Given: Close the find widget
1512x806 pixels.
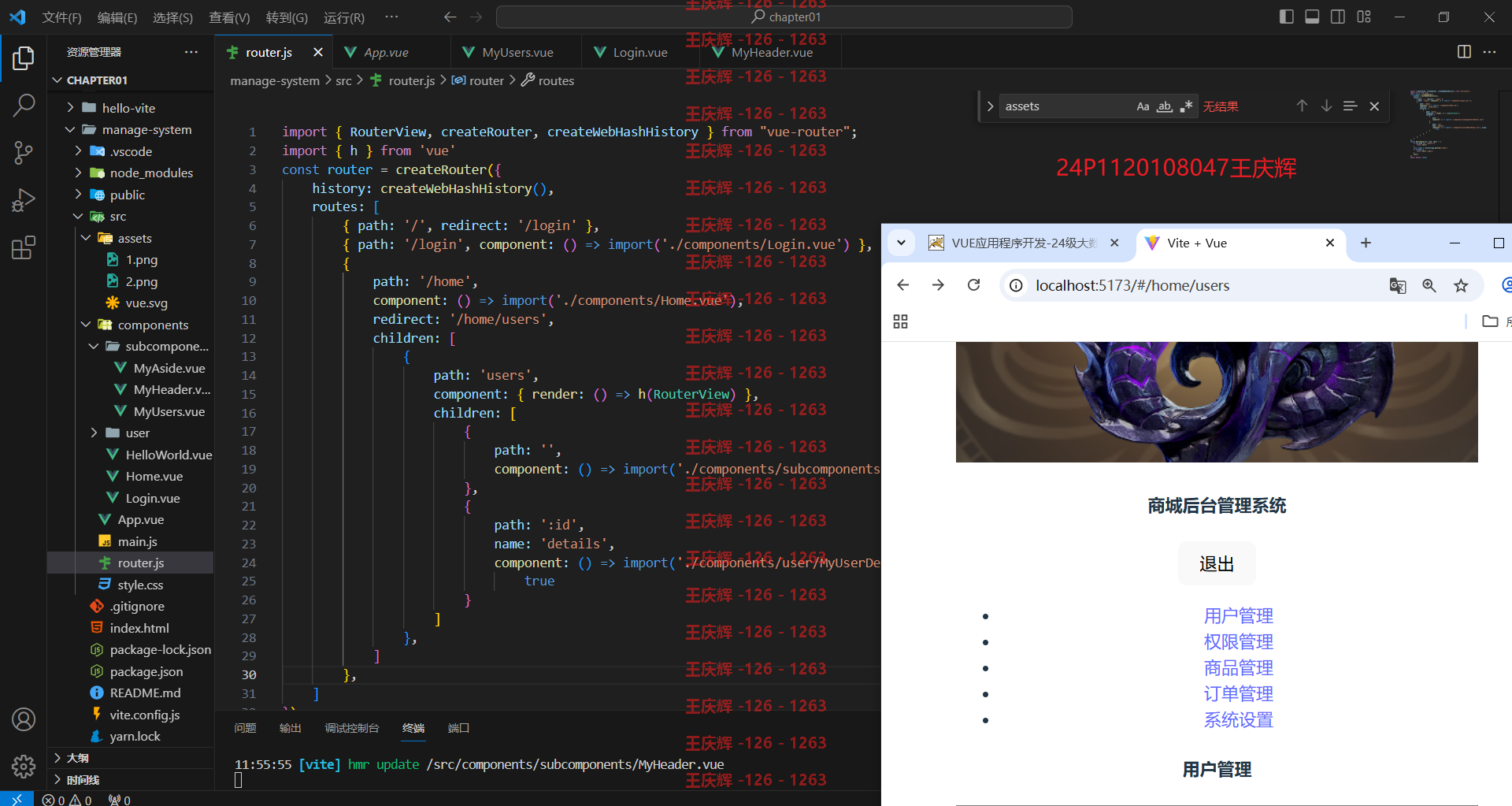Looking at the screenshot, I should point(1374,106).
